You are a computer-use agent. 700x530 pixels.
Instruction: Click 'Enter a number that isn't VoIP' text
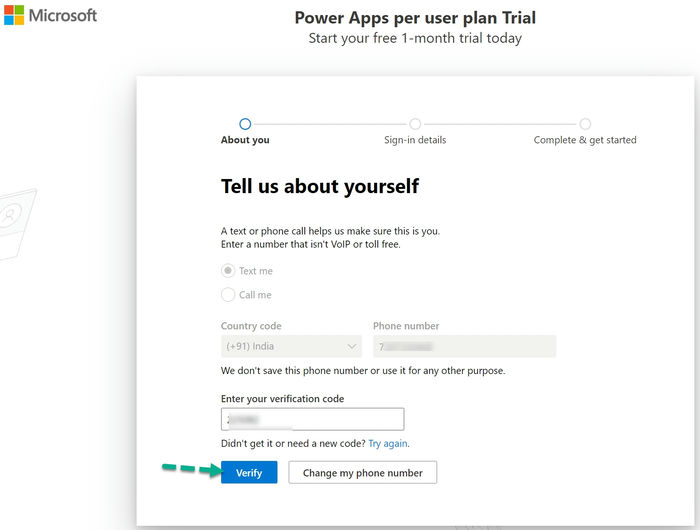[x=311, y=245]
